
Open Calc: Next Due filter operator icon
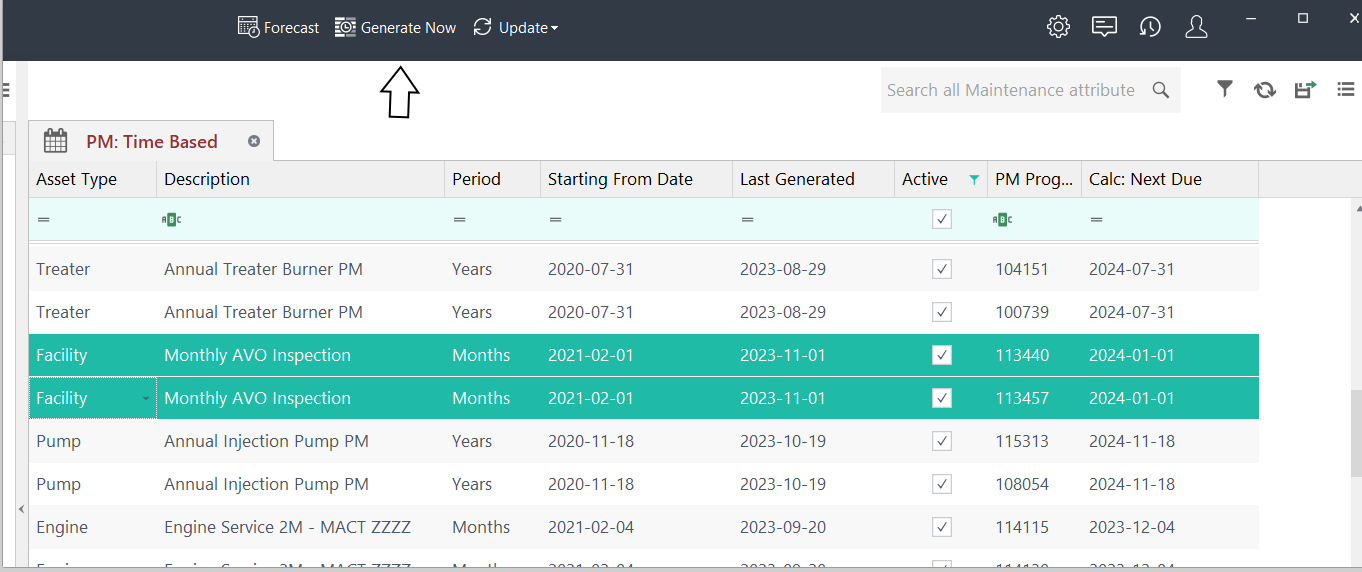click(x=1096, y=219)
